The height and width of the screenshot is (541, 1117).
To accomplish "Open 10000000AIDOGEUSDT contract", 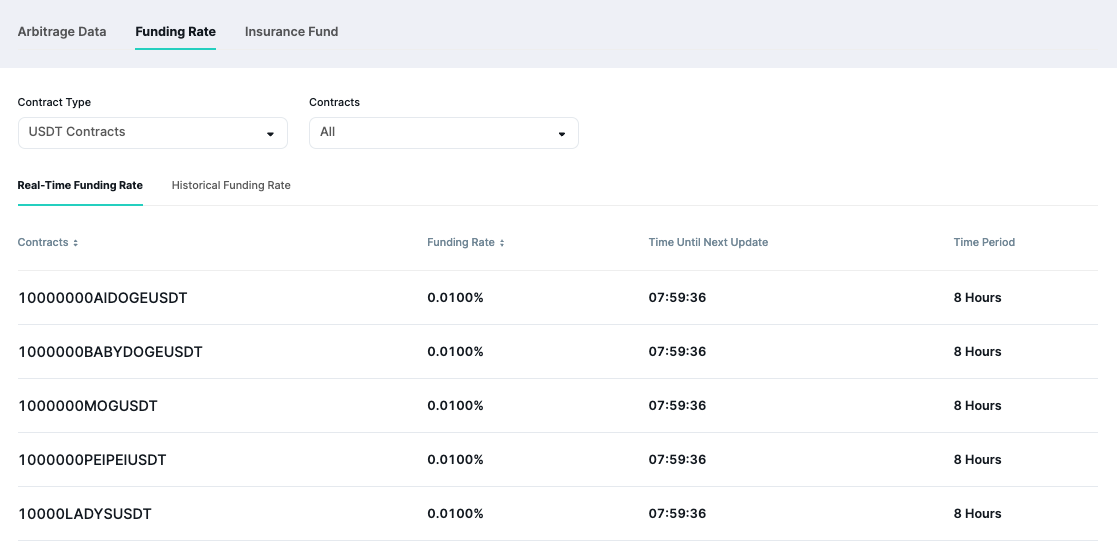I will (103, 298).
